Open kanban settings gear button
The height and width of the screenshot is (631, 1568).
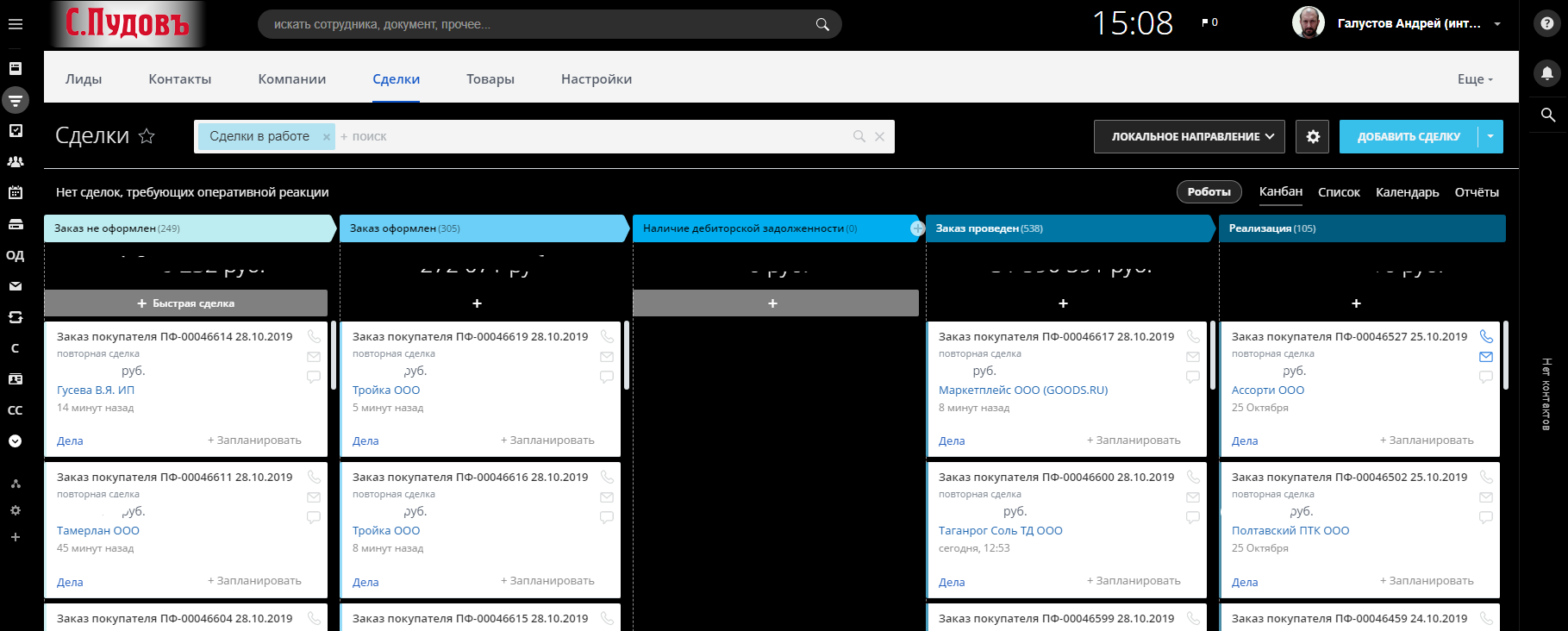[1313, 136]
